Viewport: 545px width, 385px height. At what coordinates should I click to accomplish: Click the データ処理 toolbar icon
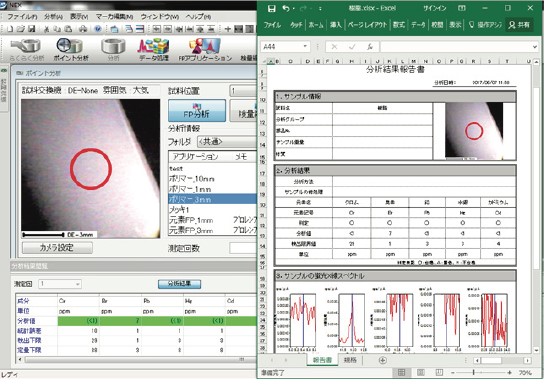click(x=153, y=49)
